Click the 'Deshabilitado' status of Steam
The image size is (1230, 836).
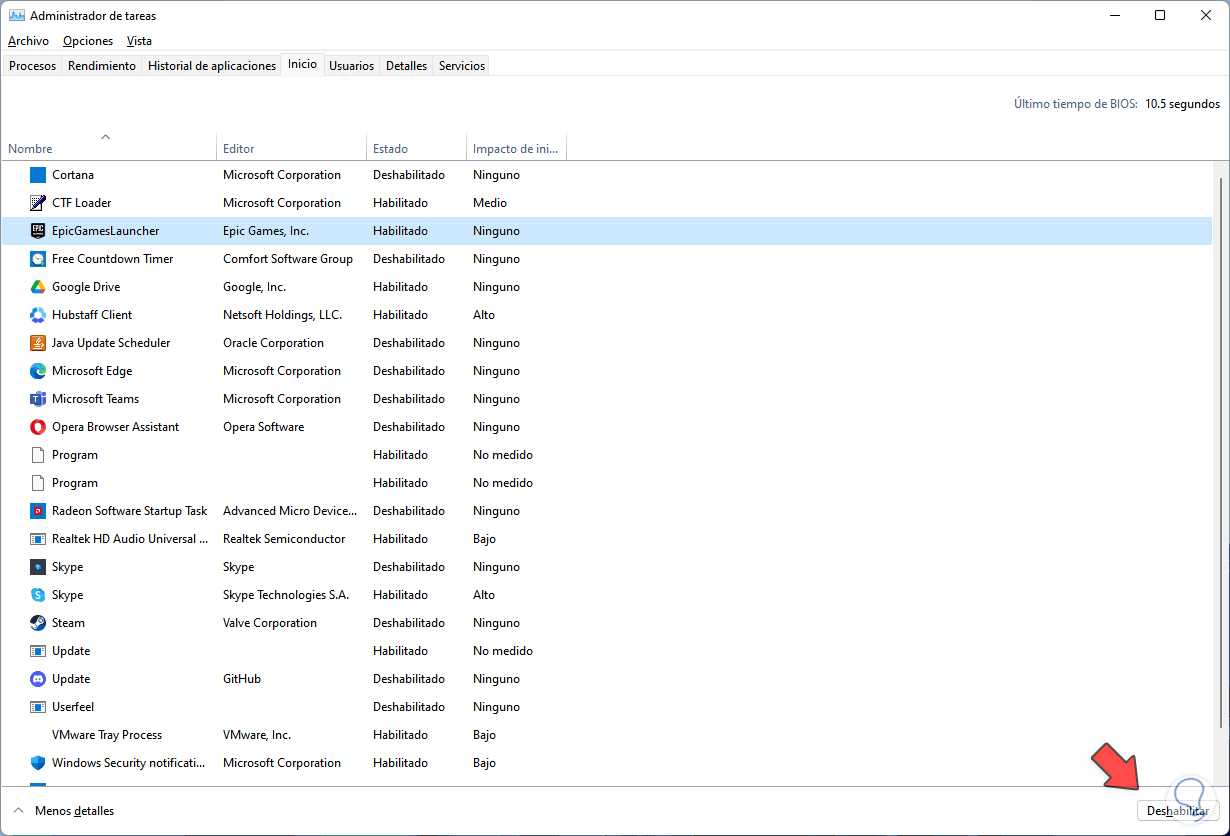(x=409, y=623)
